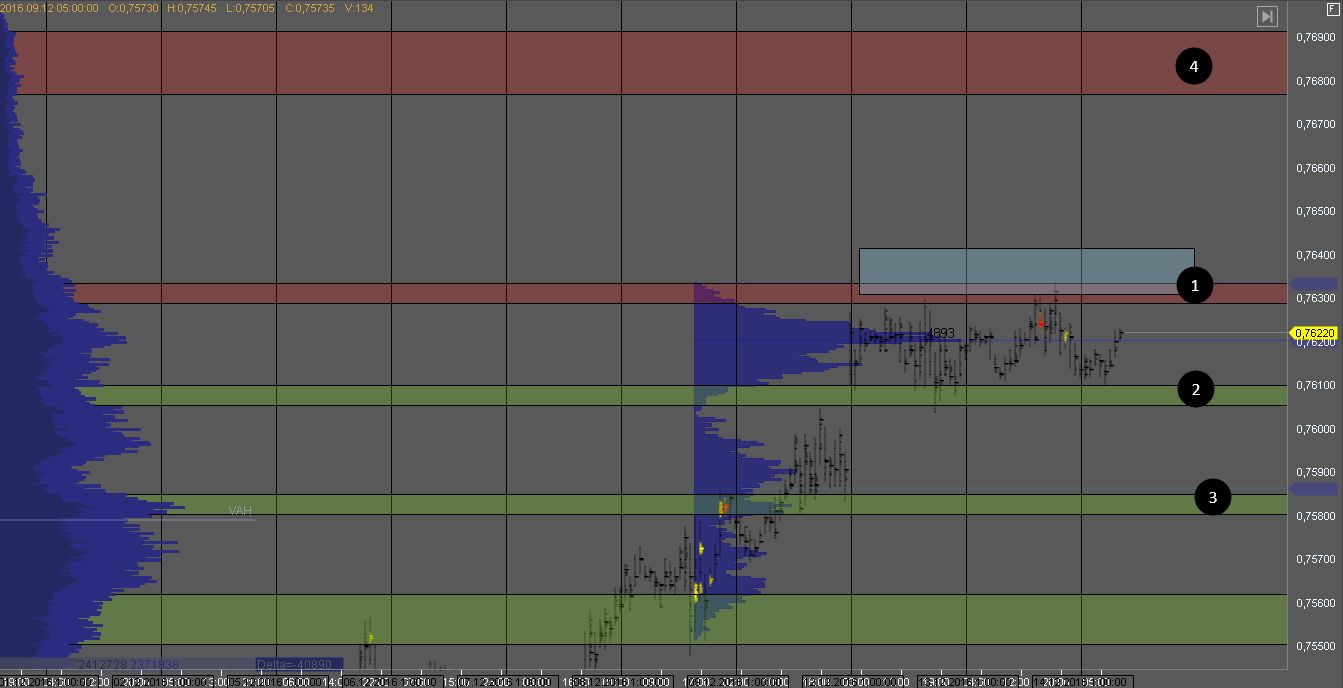The image size is (1343, 688).
Task: Click the Delta=-40890 label at bottom
Action: click(x=299, y=664)
